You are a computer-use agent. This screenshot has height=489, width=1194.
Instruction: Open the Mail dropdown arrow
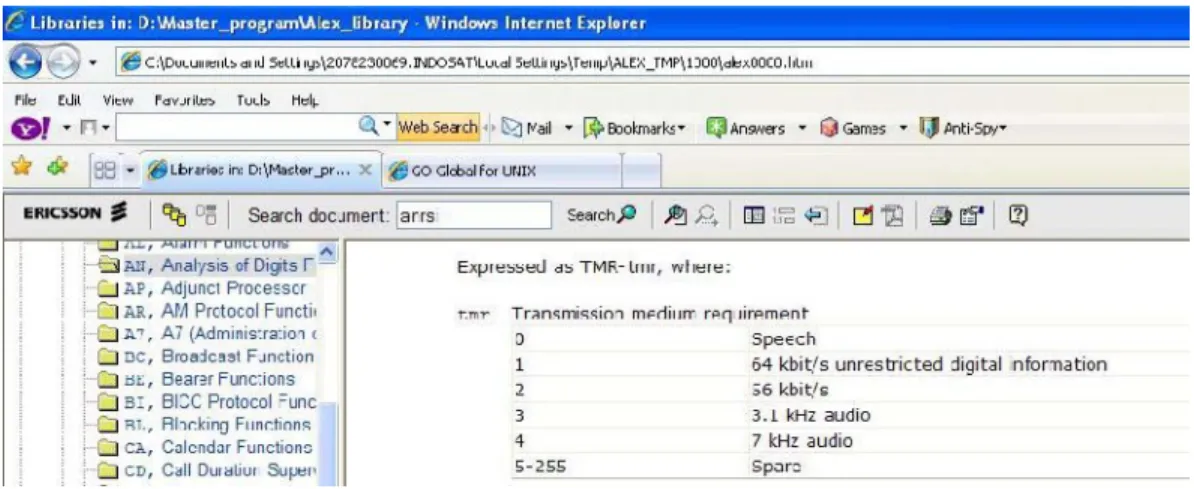pyautogui.click(x=568, y=128)
